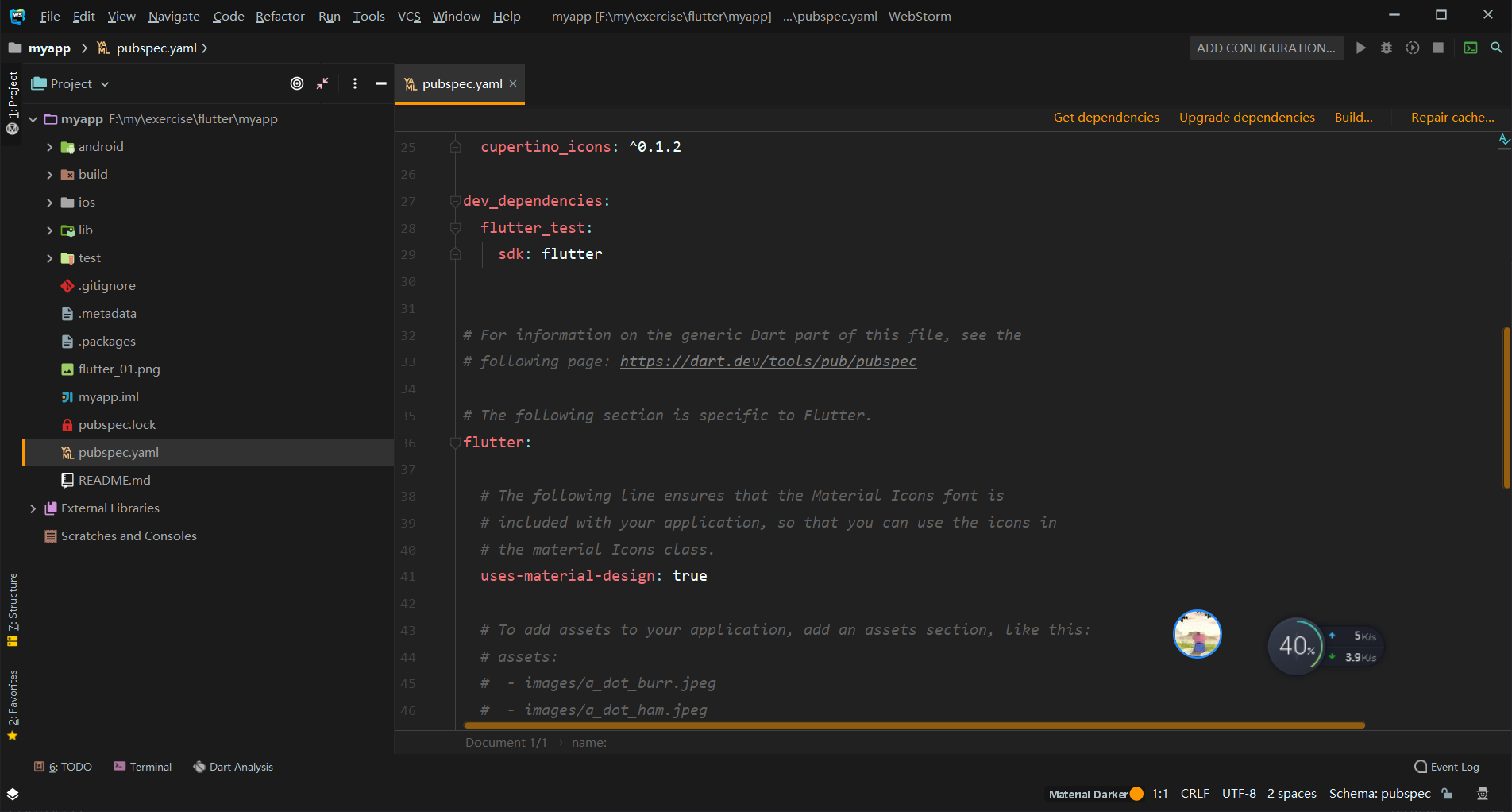Image resolution: width=1512 pixels, height=812 pixels.
Task: Toggle the read-only lock in status bar
Action: tap(1447, 793)
